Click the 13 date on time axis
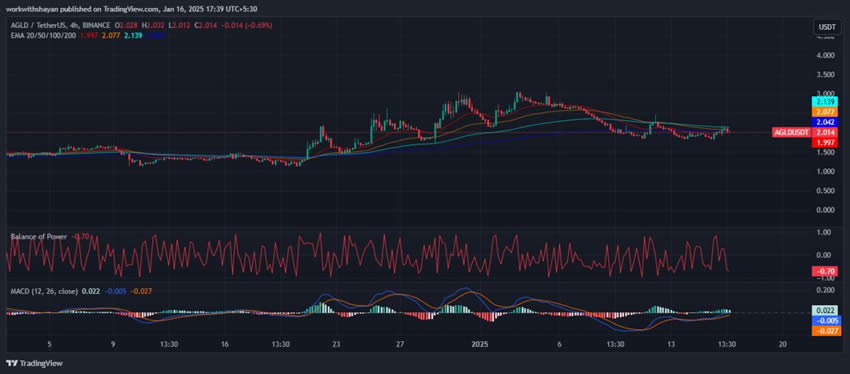 (x=671, y=344)
